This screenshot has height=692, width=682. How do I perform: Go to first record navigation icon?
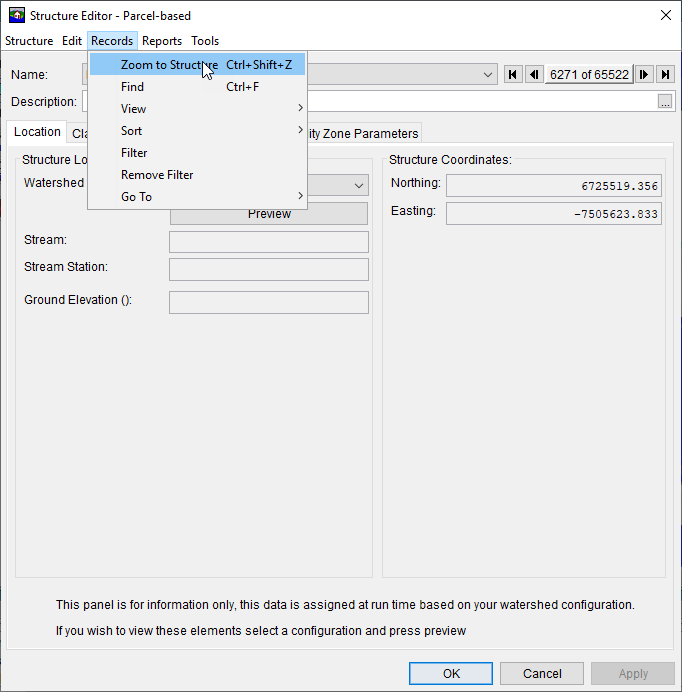(513, 75)
